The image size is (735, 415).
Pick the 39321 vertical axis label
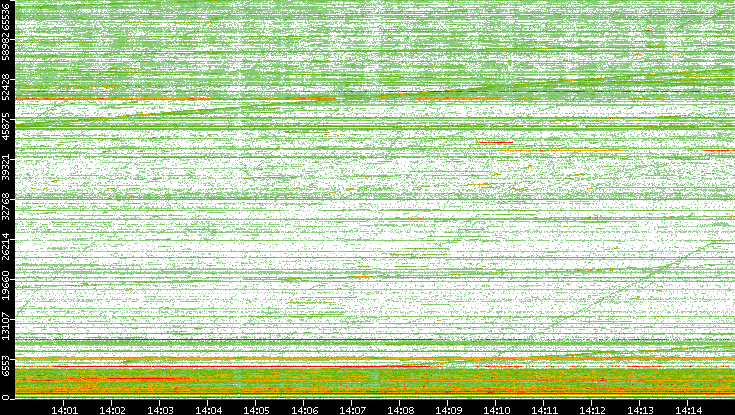(x=5, y=166)
